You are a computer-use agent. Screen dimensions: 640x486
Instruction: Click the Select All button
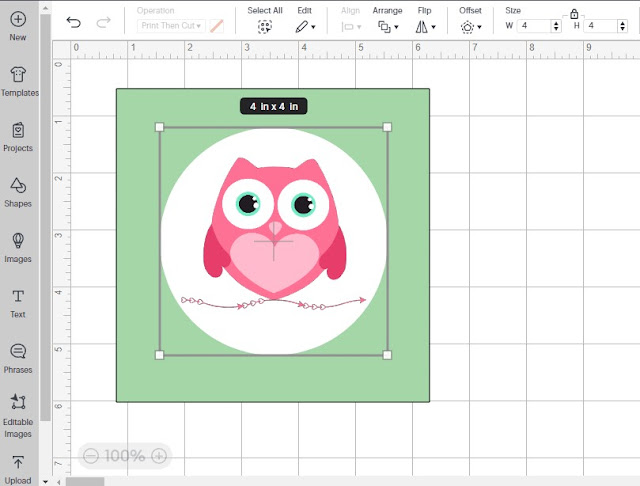coord(265,27)
